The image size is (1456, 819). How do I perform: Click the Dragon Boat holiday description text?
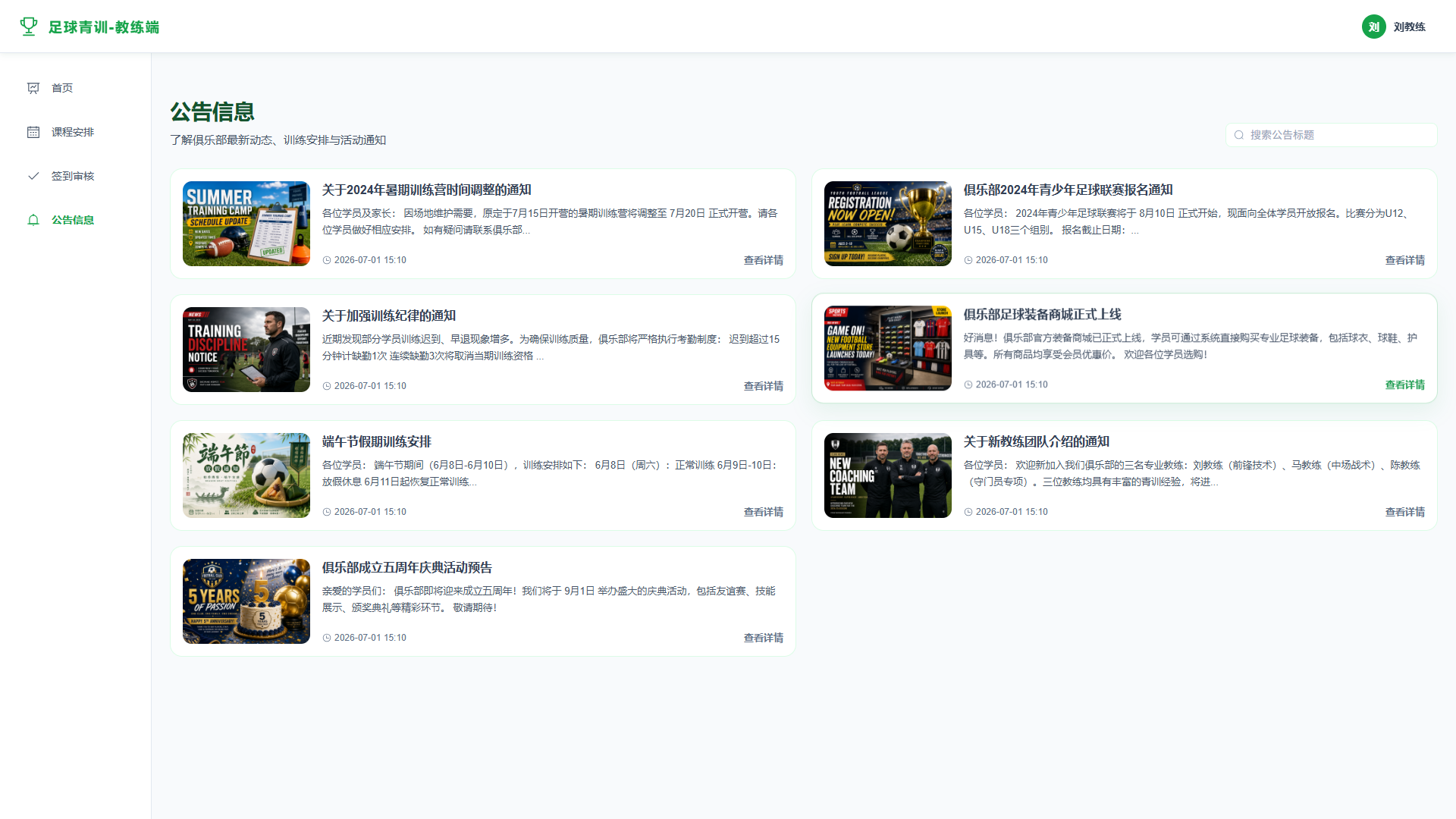[x=550, y=473]
